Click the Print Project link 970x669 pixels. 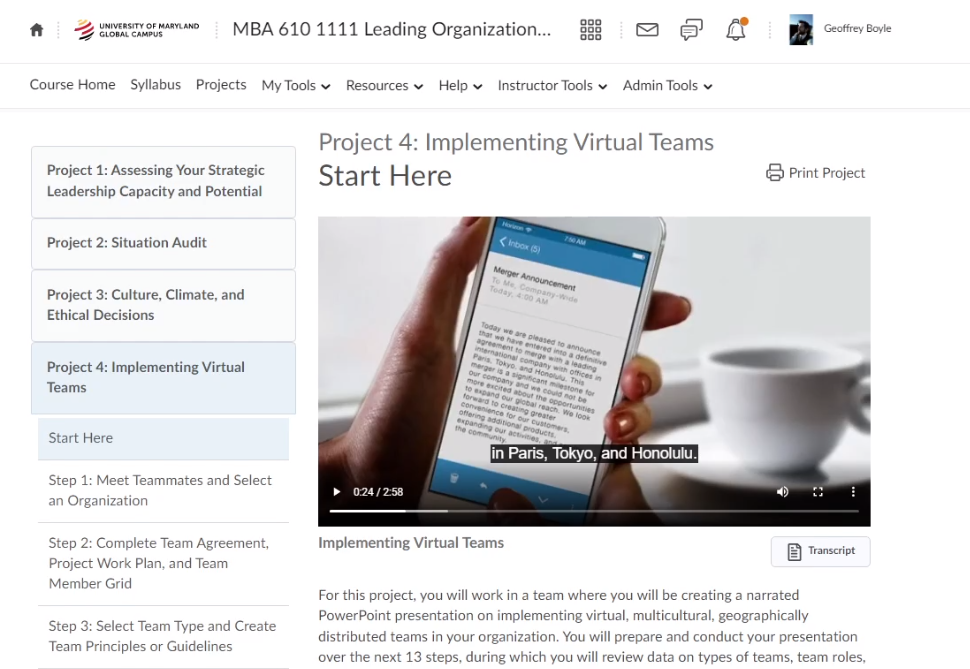[x=816, y=173]
